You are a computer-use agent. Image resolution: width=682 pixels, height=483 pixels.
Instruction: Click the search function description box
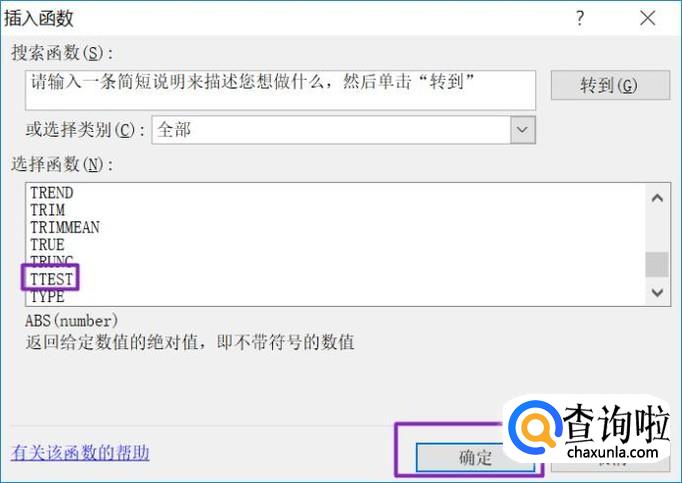coord(280,90)
